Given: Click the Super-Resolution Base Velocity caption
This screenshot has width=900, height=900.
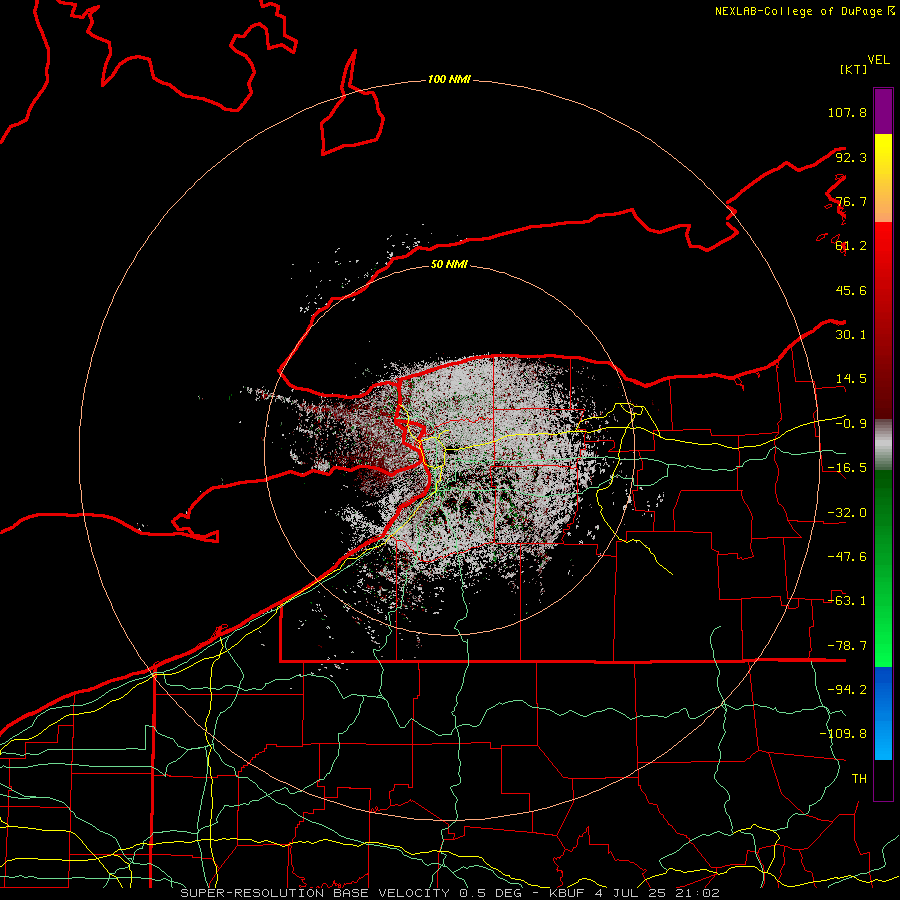Looking at the screenshot, I should click(450, 893).
